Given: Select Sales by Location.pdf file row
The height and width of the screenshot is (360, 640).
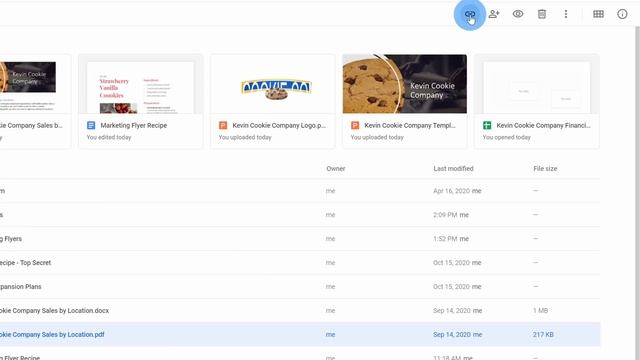Looking at the screenshot, I should click(x=300, y=334).
